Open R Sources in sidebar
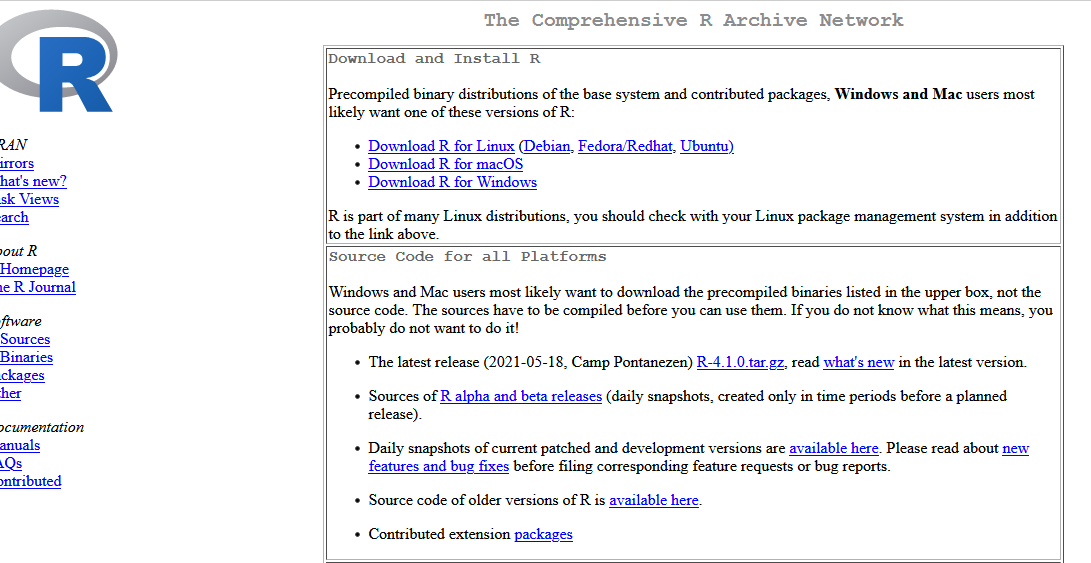This screenshot has width=1091, height=563. [25, 339]
